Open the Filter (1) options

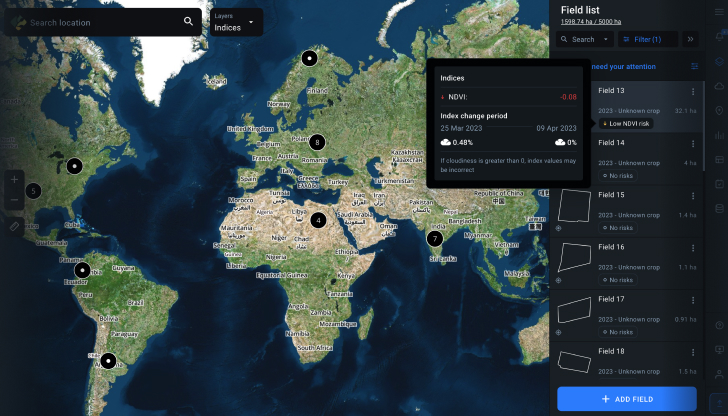648,39
